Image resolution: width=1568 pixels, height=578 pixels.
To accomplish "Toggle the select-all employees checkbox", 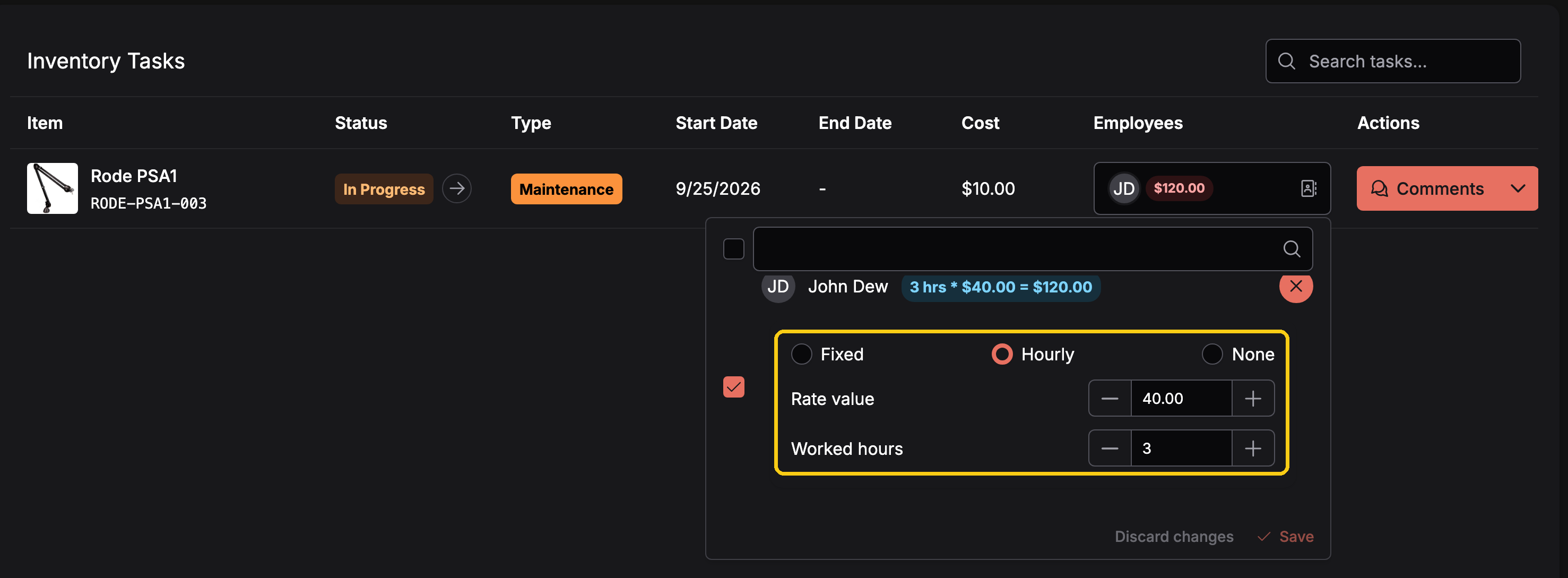I will pyautogui.click(x=733, y=249).
